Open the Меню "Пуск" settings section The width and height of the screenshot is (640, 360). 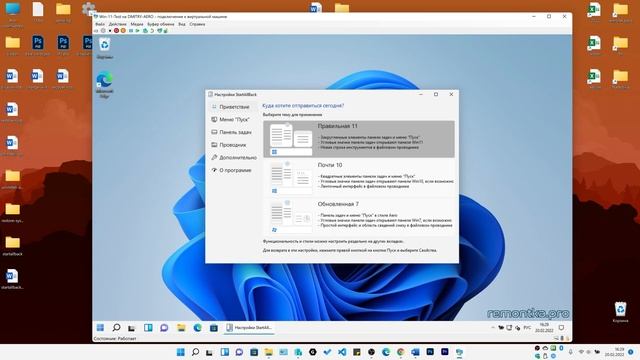(234, 120)
